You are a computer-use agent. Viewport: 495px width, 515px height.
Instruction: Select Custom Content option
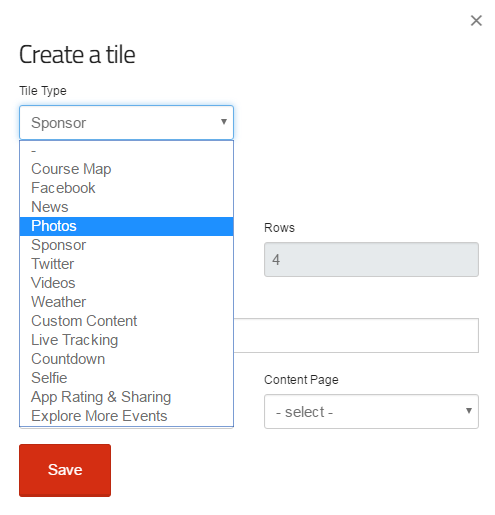tap(126, 321)
